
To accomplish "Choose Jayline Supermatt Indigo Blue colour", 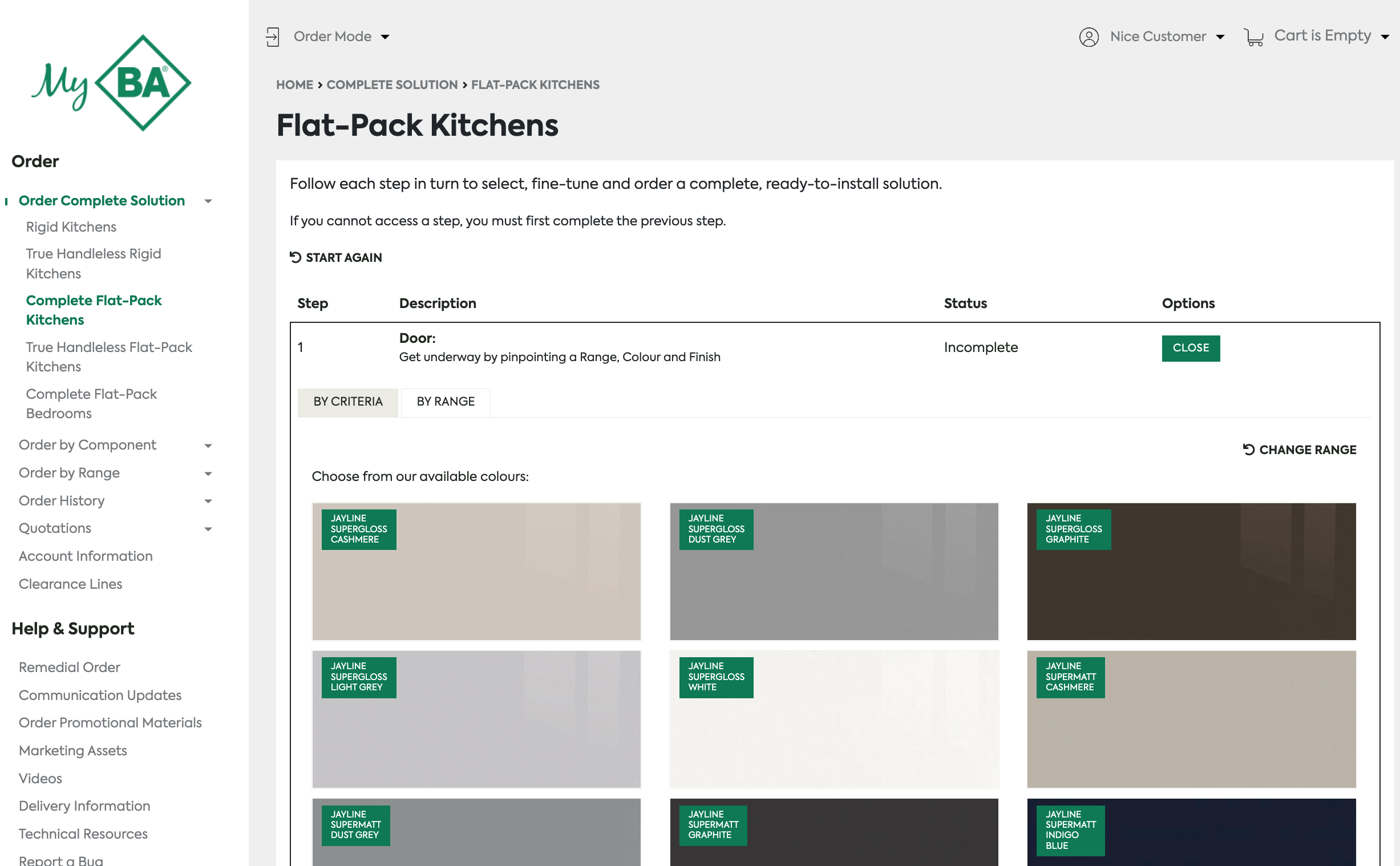I will pyautogui.click(x=1191, y=832).
